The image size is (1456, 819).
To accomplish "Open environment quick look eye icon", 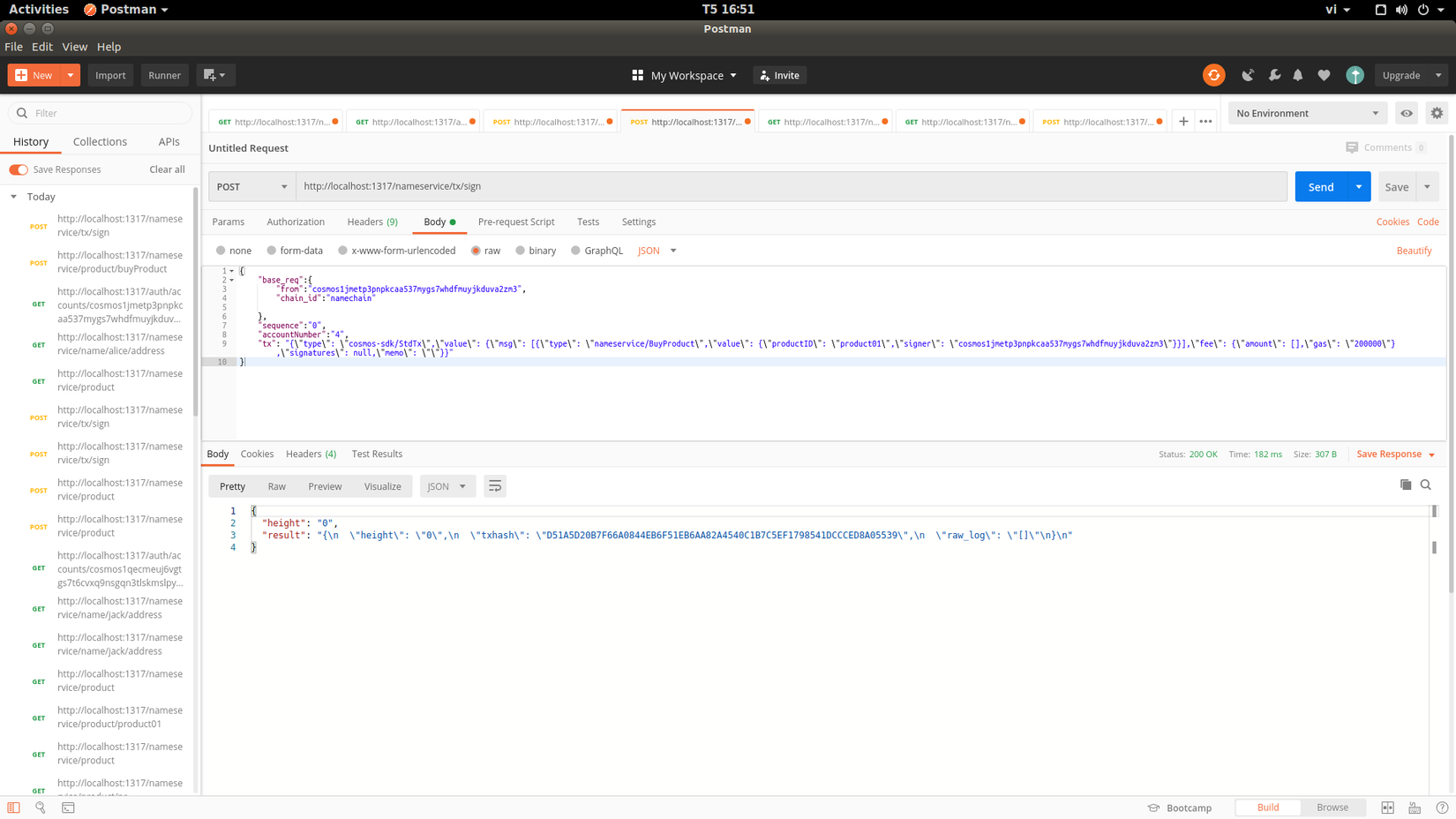I will tap(1407, 113).
